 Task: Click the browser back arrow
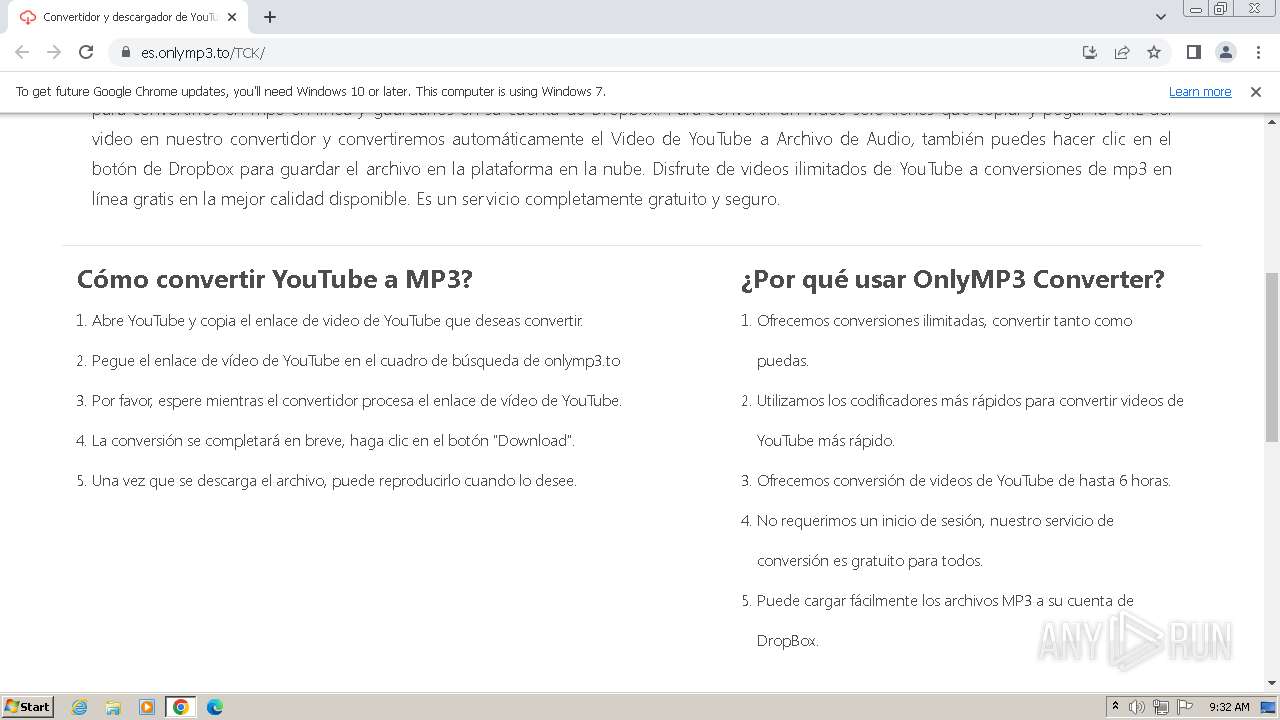pos(22,52)
